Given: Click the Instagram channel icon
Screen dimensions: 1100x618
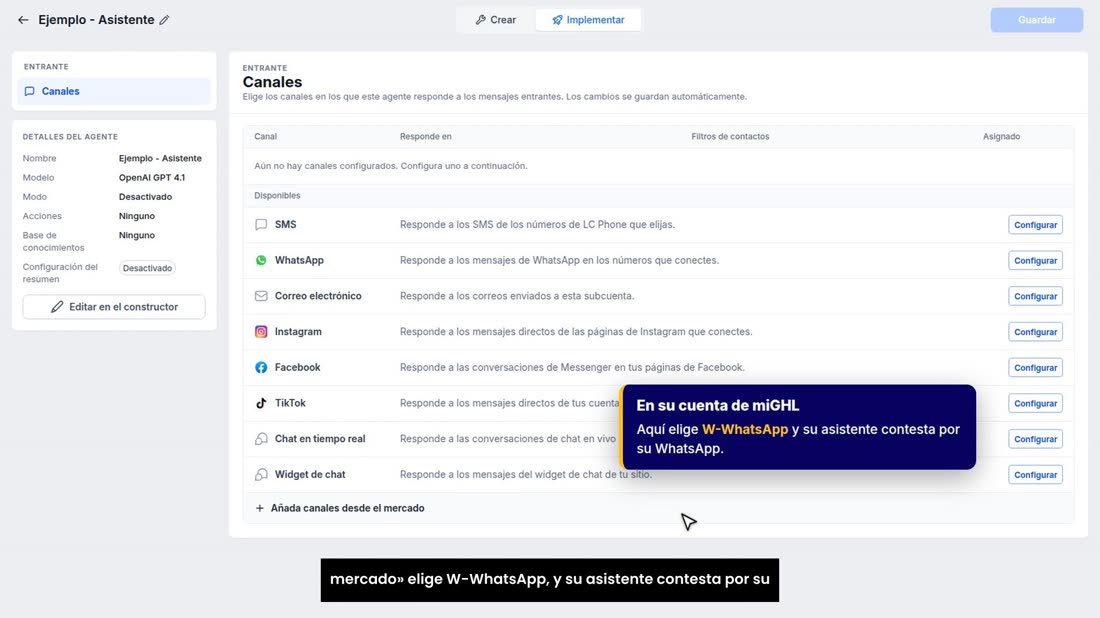Looking at the screenshot, I should [x=261, y=332].
